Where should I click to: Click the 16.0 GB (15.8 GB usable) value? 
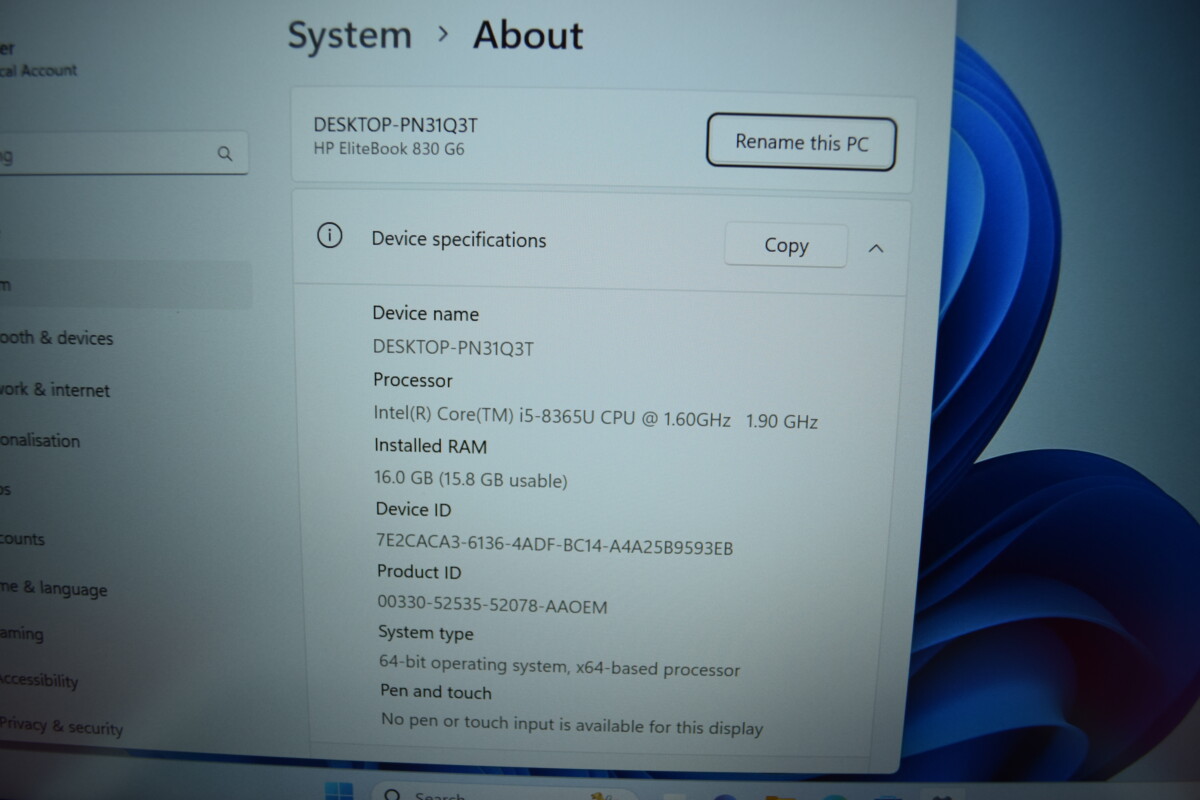[x=471, y=480]
